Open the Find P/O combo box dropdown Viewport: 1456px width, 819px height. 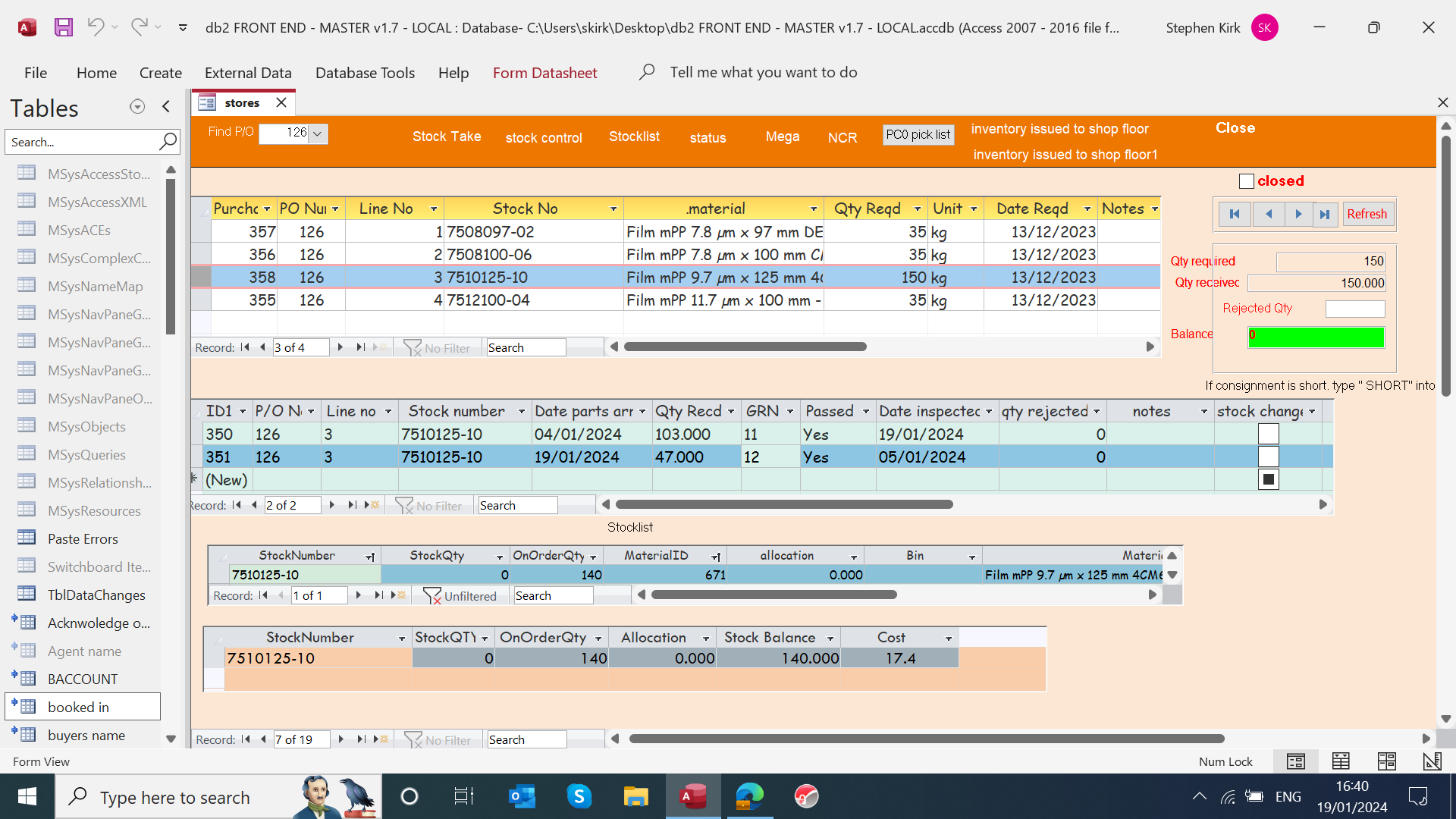(x=318, y=133)
